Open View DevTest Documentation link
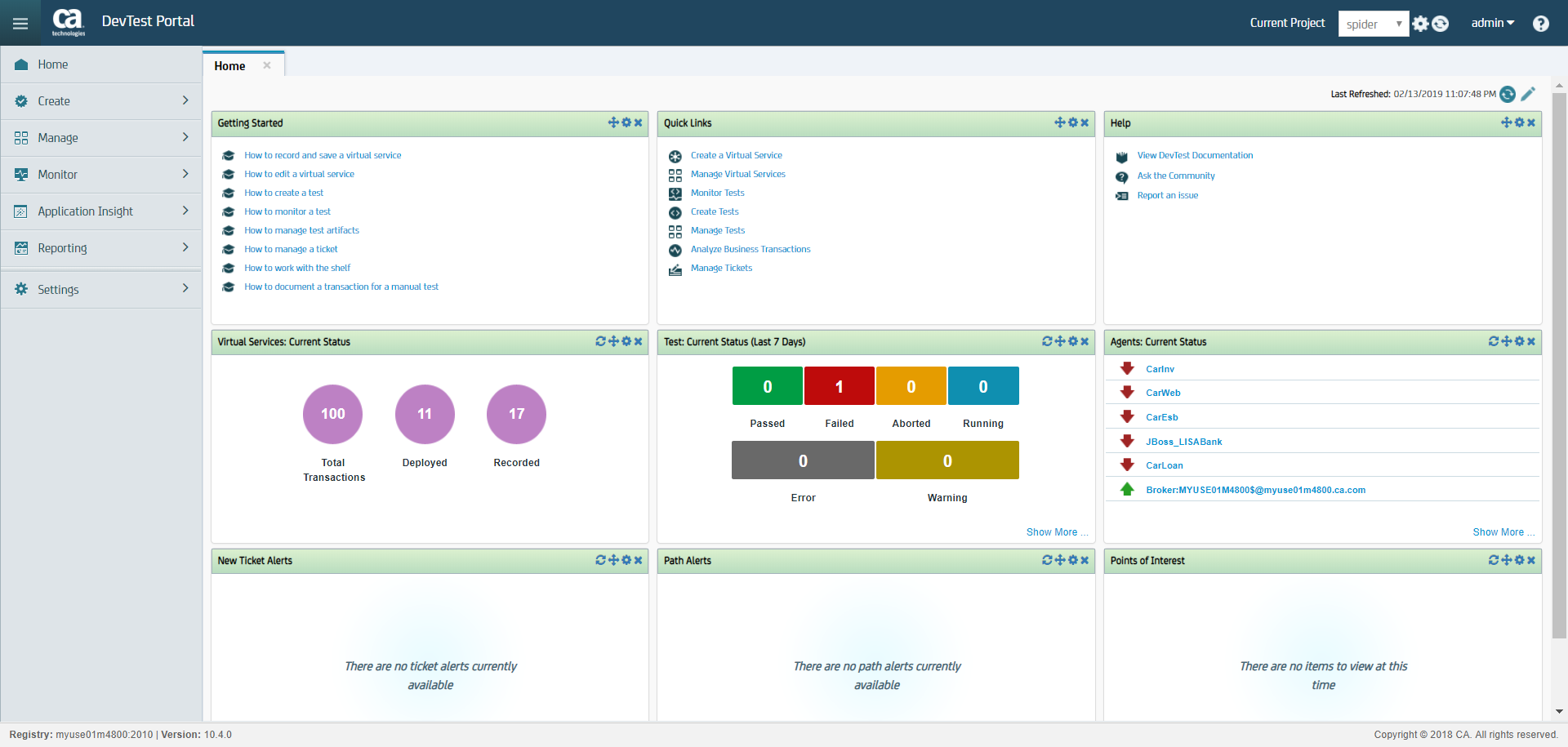 (1195, 155)
